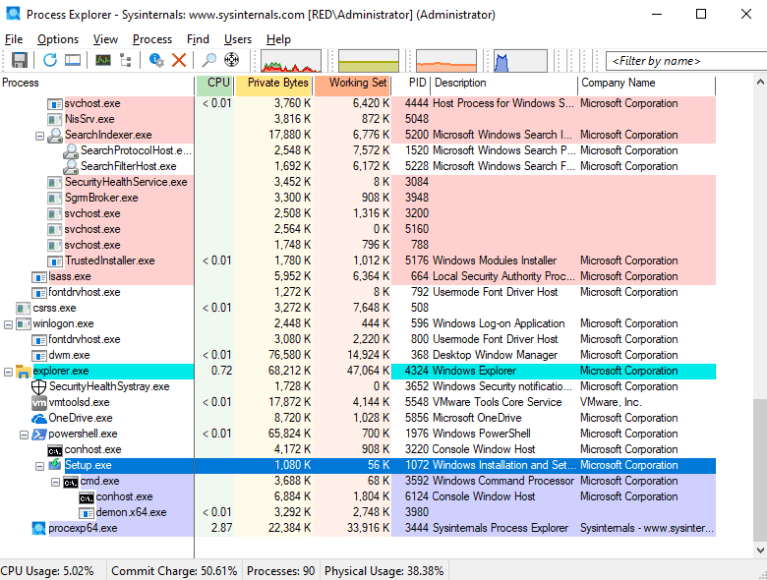The image size is (767, 580).
Task: Click the Show Lower Pane toolbar icon
Action: coord(72,60)
